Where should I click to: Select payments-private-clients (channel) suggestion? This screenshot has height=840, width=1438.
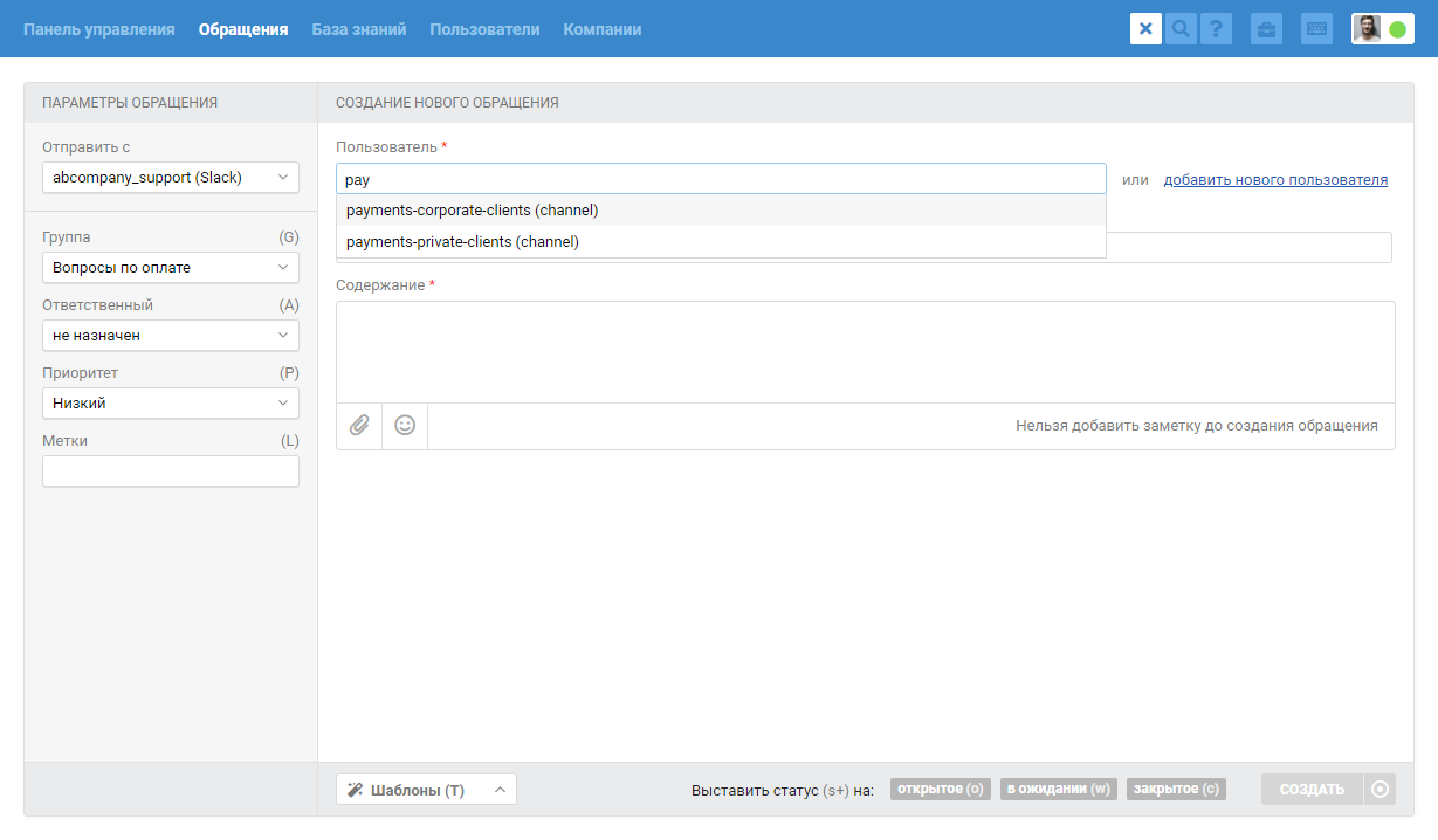pos(721,242)
